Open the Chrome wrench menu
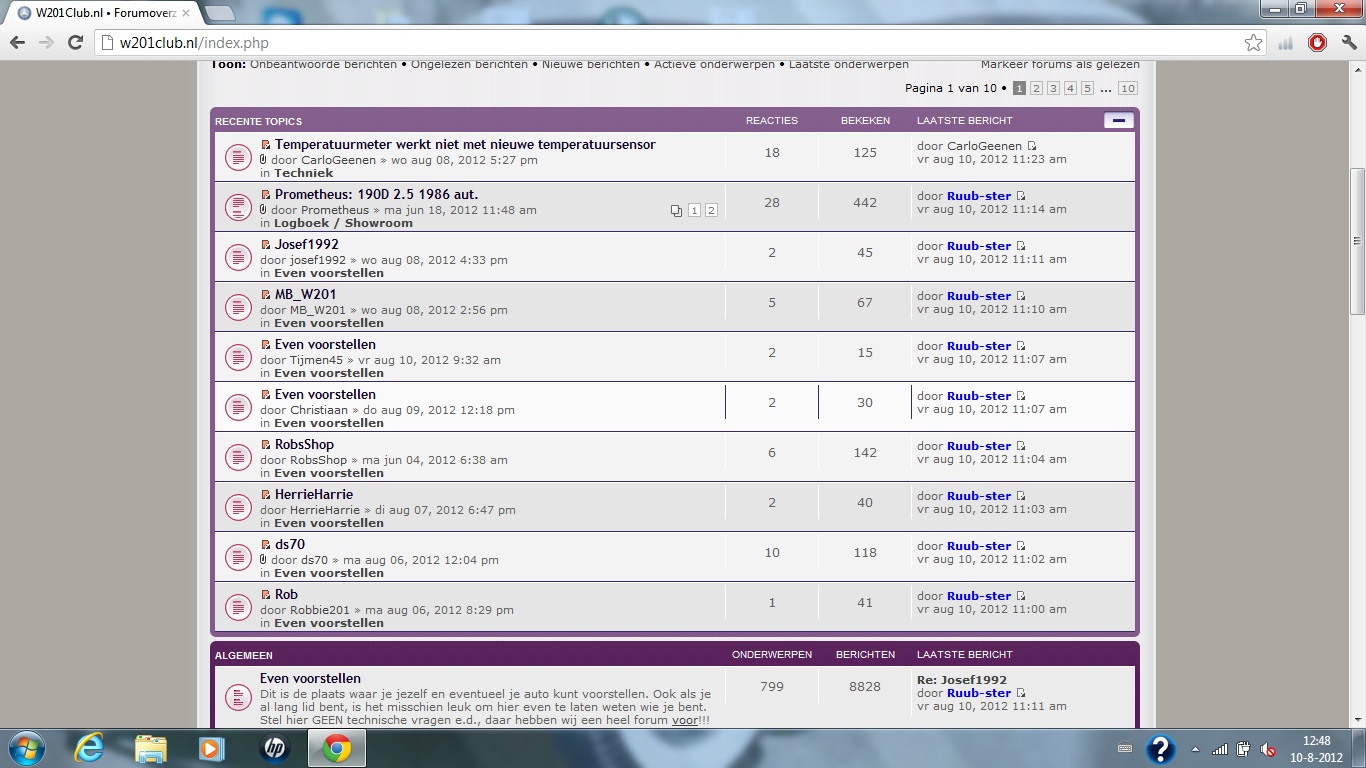Viewport: 1366px width, 768px height. pyautogui.click(x=1348, y=43)
